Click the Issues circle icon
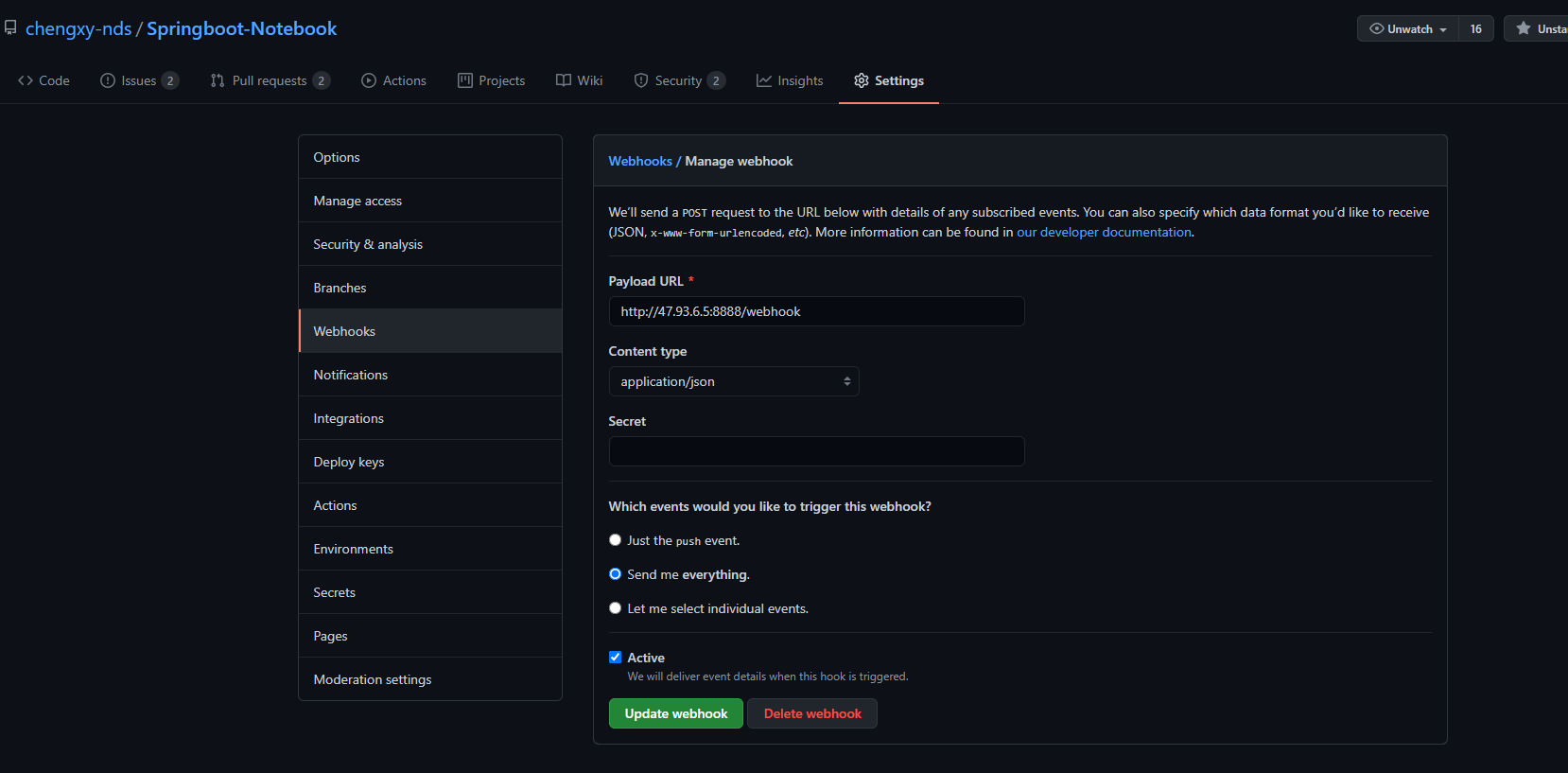The image size is (1568, 773). 108,80
